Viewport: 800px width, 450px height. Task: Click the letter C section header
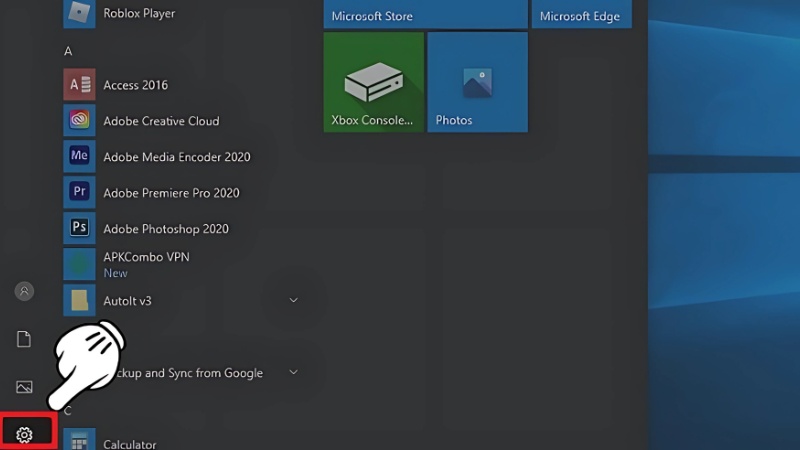point(68,410)
